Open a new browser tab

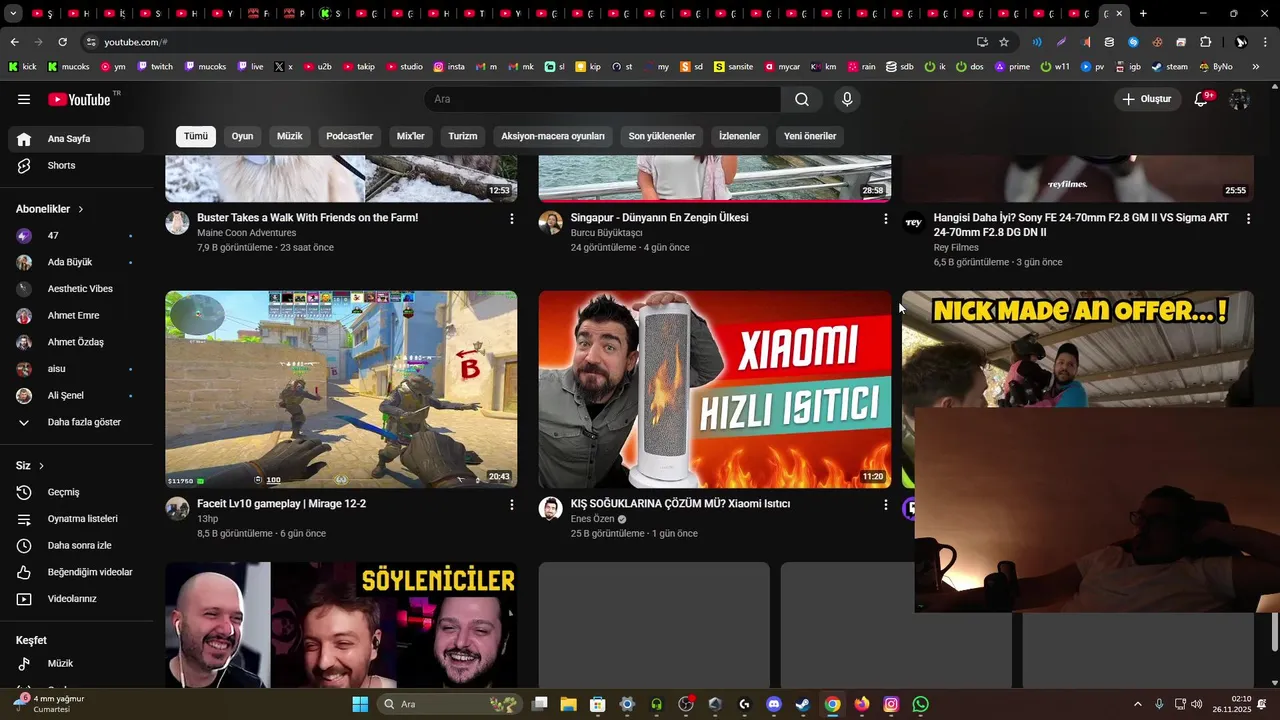(1143, 14)
